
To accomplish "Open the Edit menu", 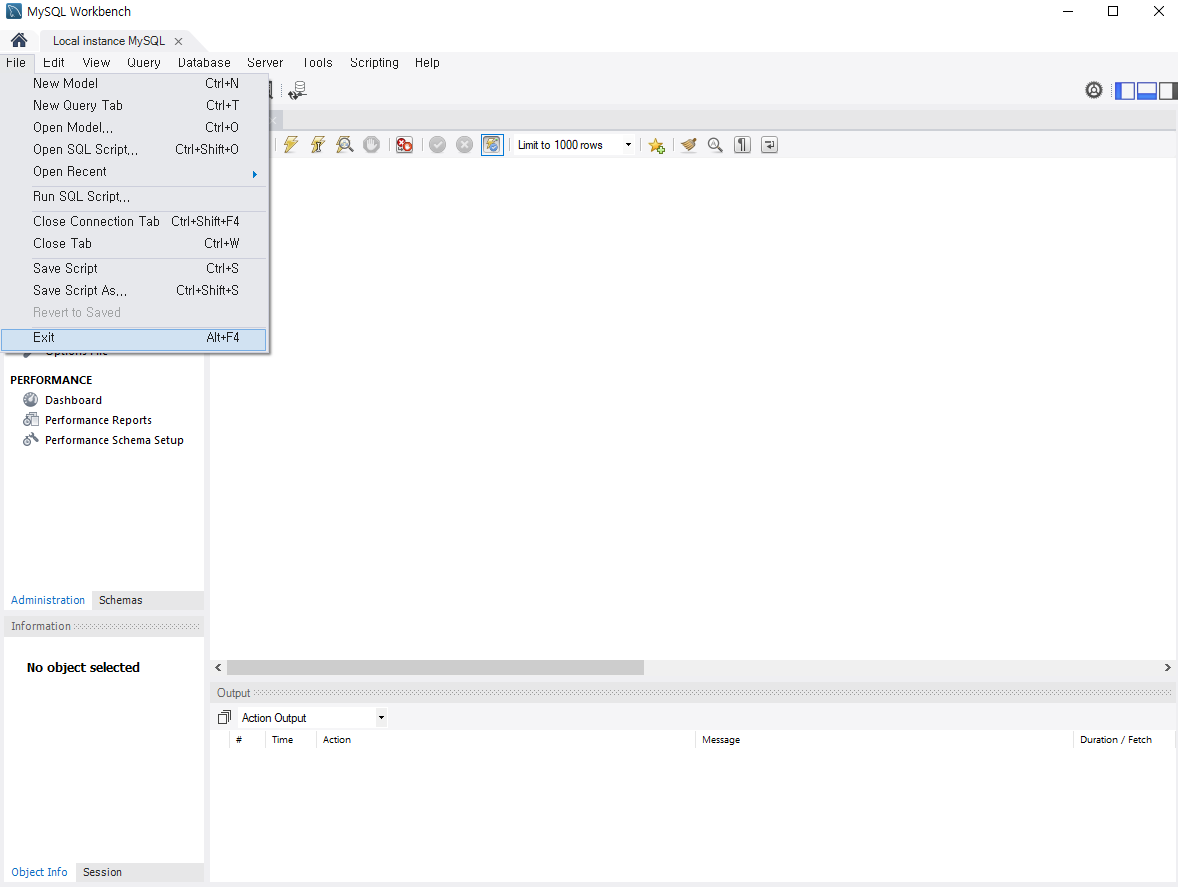I will pos(53,62).
